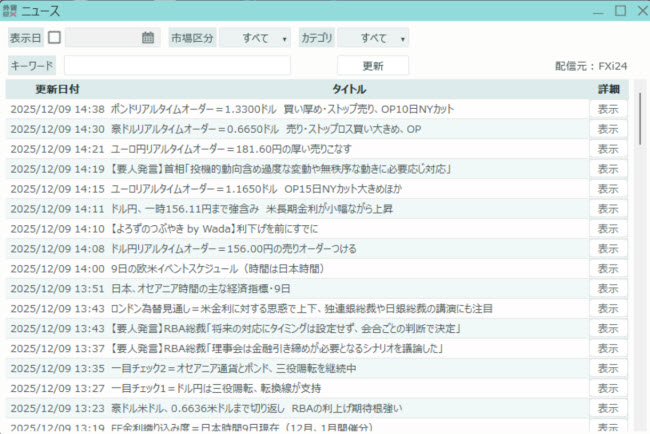Show details for 9日の欧米イベントスケジュール
The height and width of the screenshot is (434, 650).
click(608, 269)
